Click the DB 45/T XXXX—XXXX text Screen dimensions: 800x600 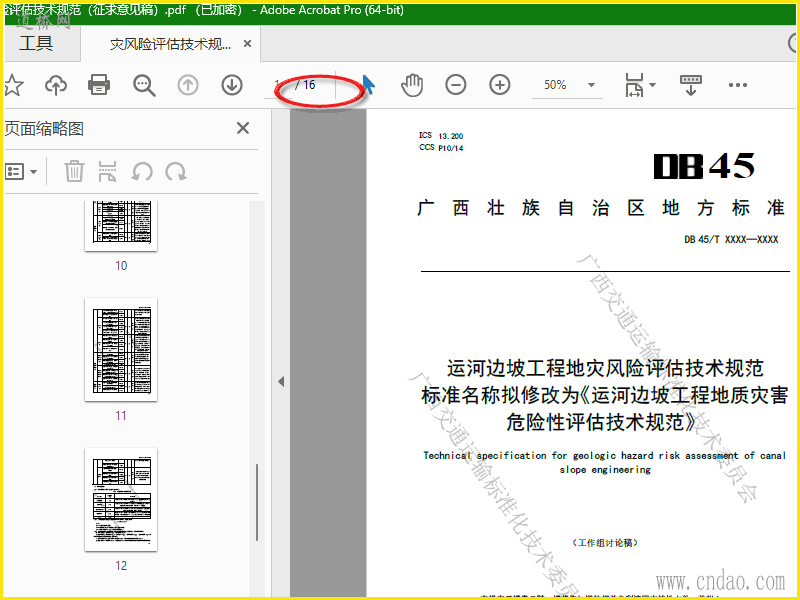(x=731, y=239)
